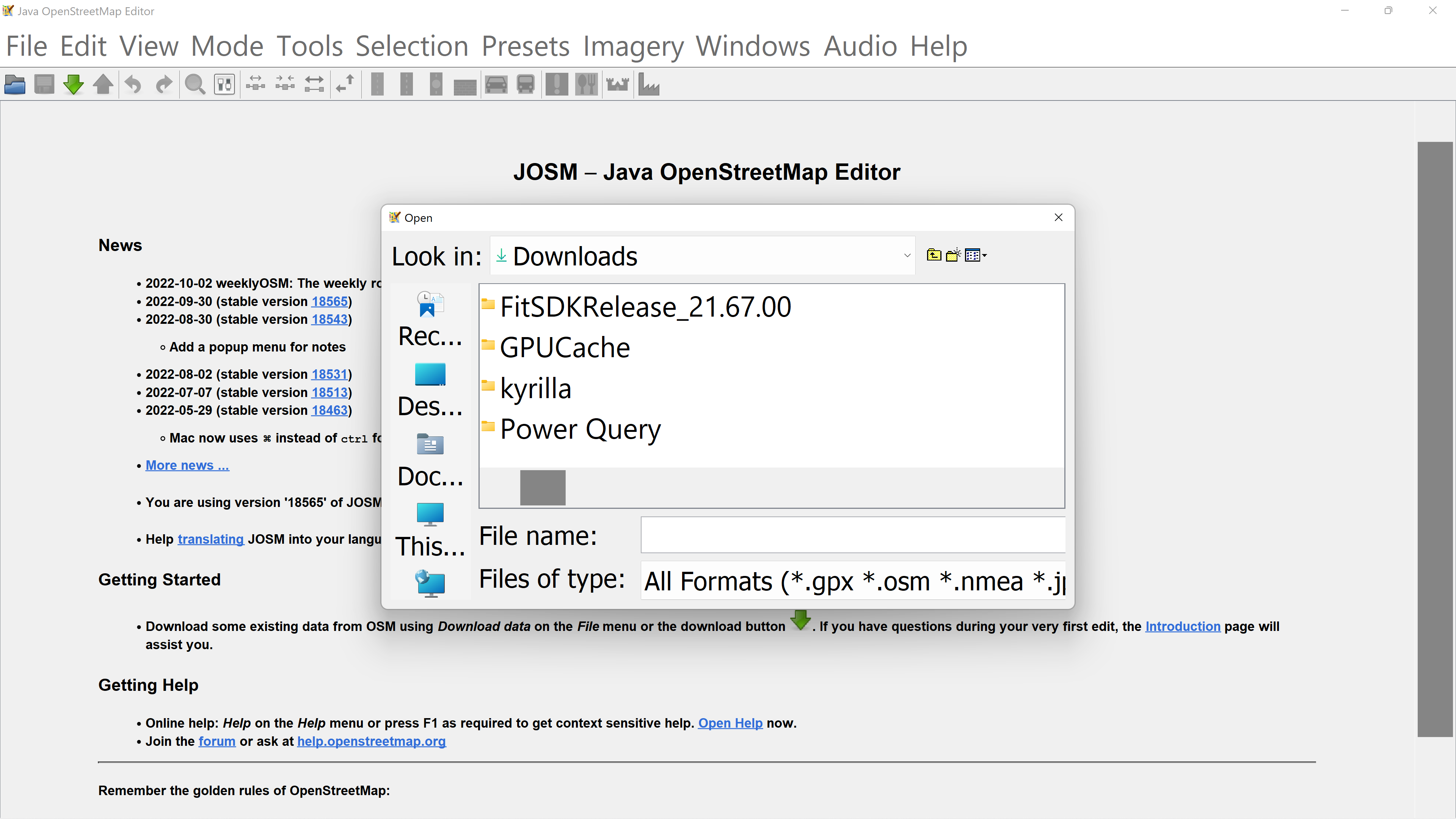1456x819 pixels.
Task: Click the More news link
Action: pyautogui.click(x=187, y=465)
